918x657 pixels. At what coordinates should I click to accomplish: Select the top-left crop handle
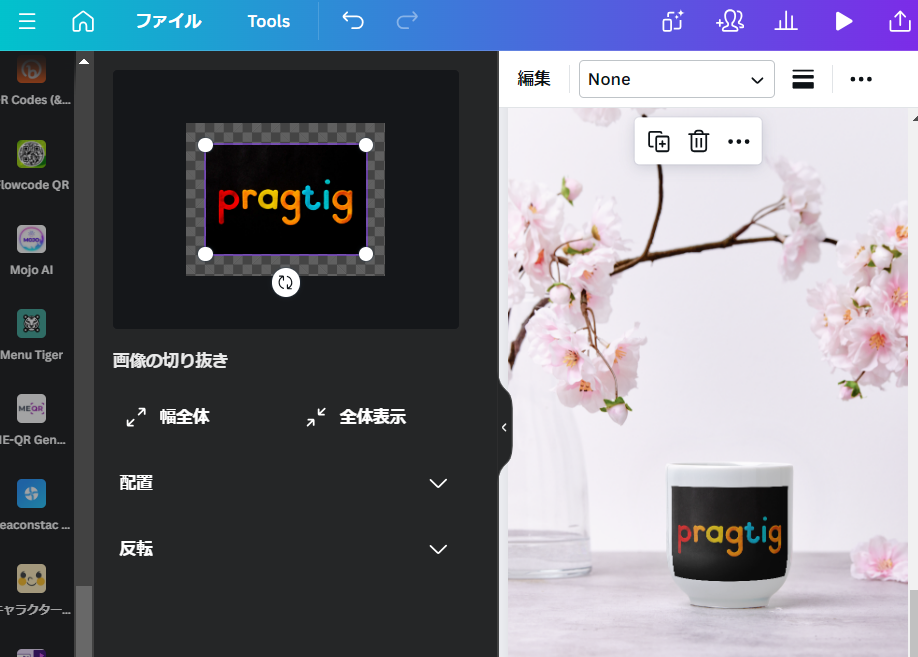pyautogui.click(x=205, y=145)
